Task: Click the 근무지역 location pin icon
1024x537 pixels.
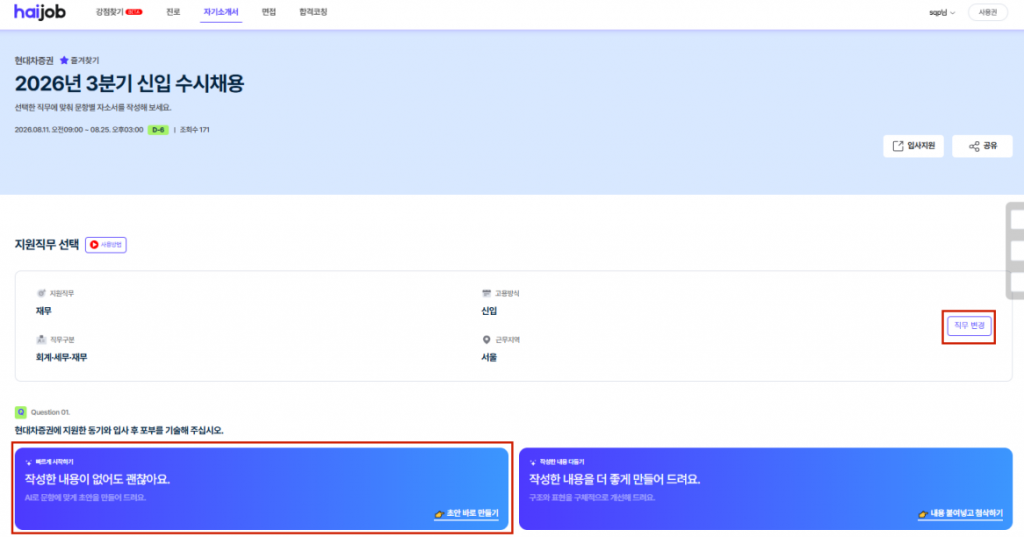Action: 486,340
